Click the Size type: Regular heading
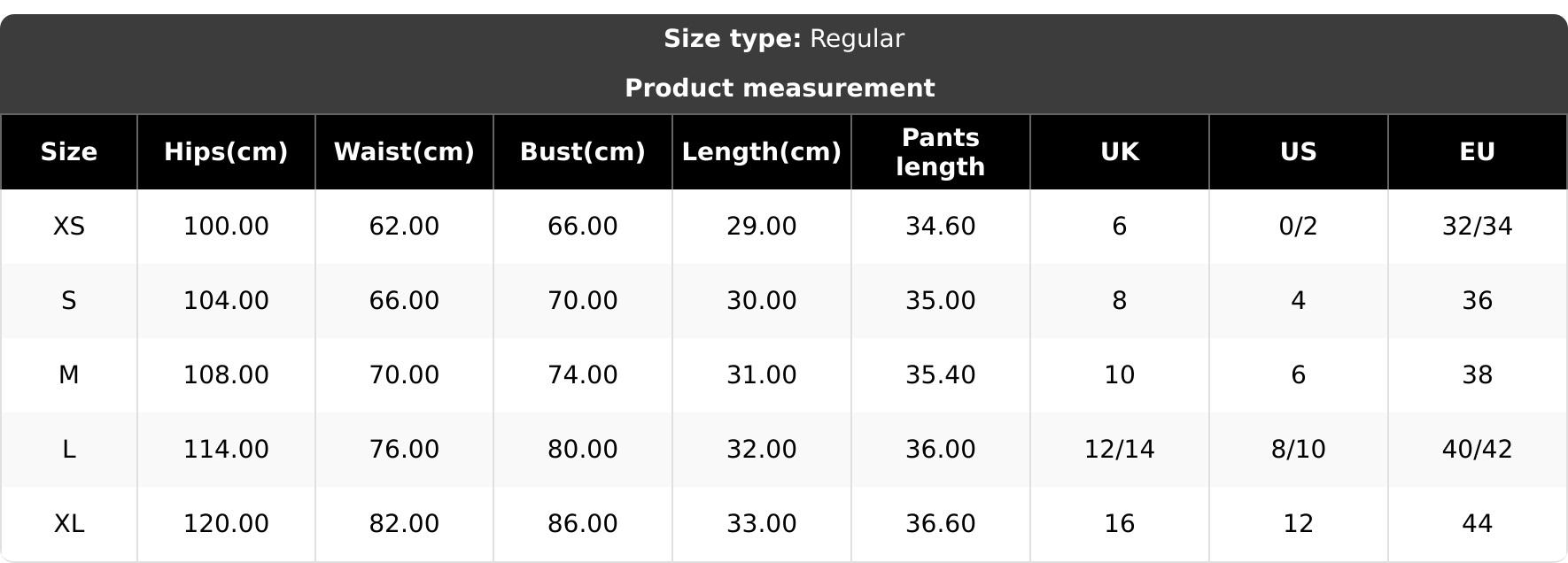1568x563 pixels. coord(784,39)
